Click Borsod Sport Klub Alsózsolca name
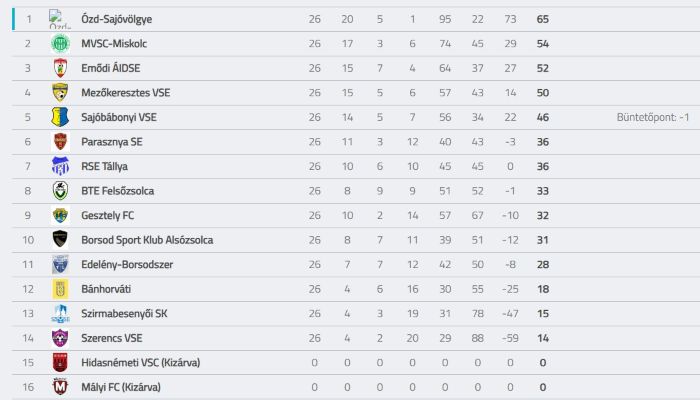 (x=147, y=240)
